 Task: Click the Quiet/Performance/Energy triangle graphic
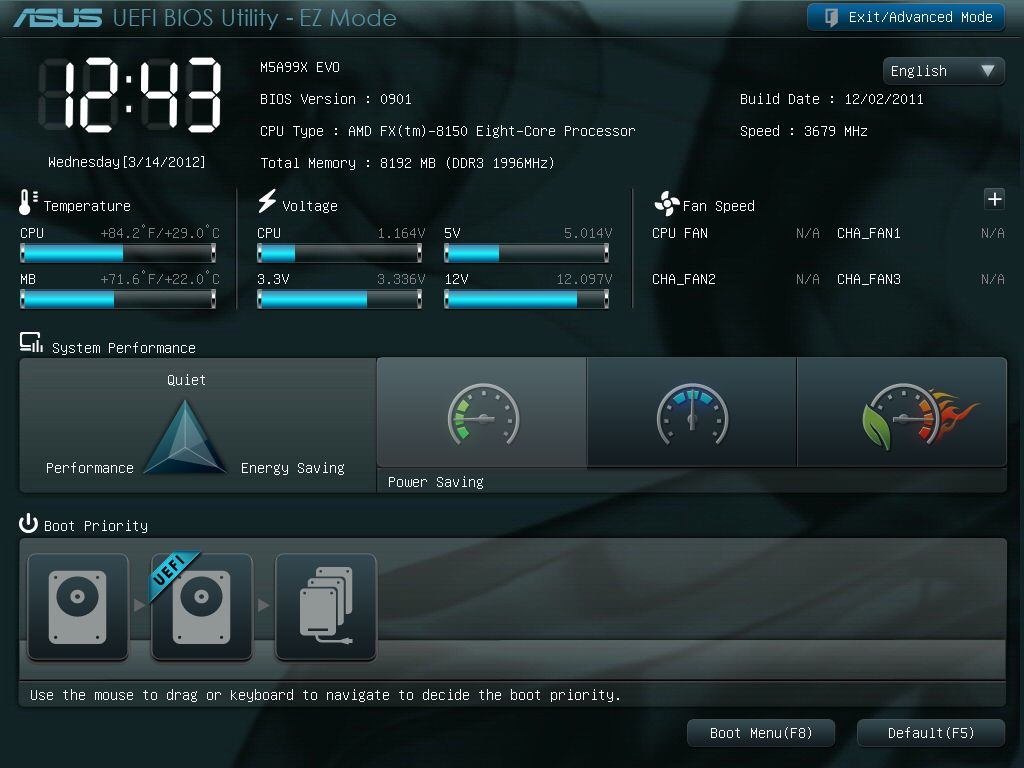coord(185,437)
